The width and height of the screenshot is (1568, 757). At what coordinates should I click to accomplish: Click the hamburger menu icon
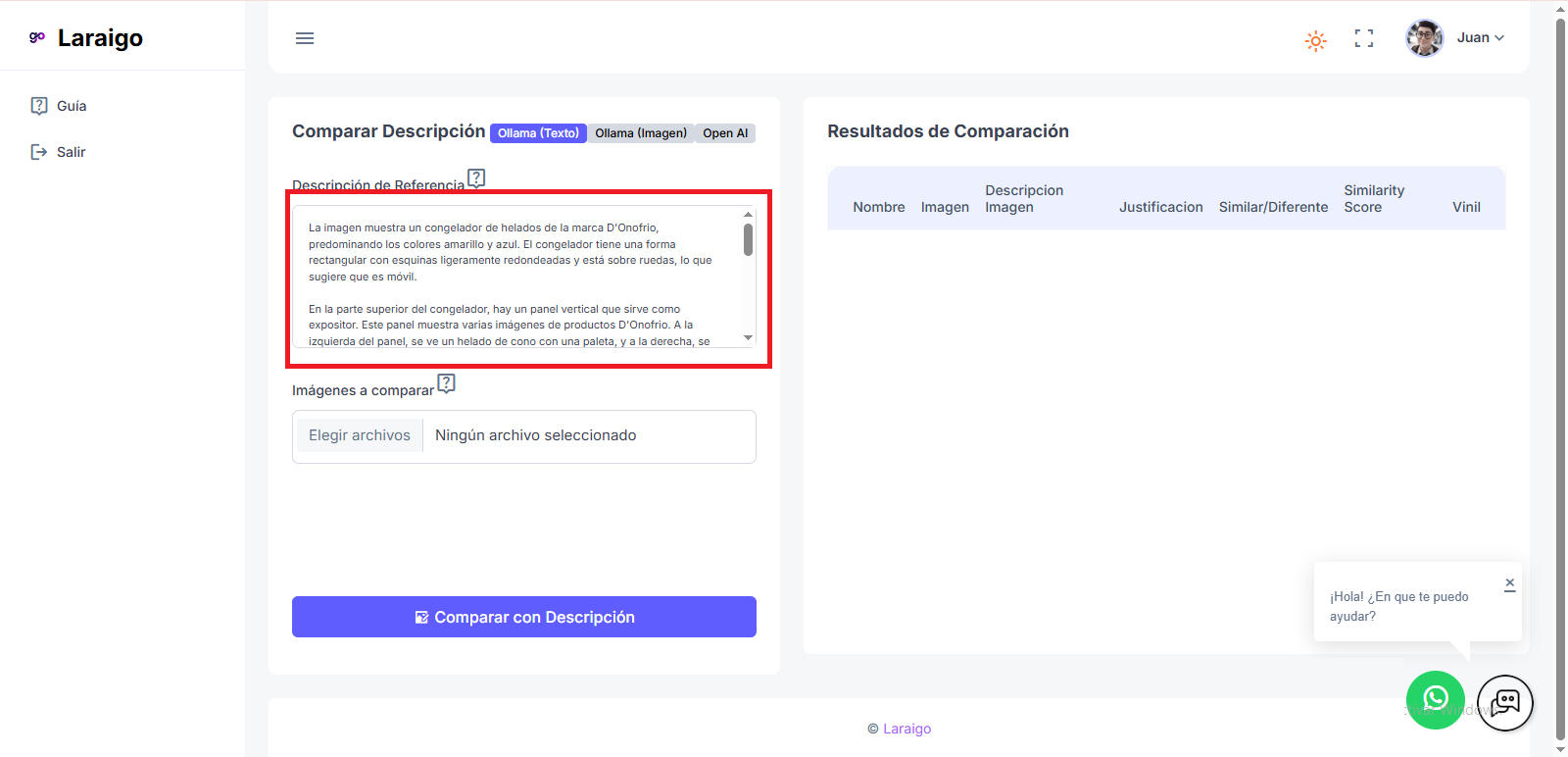305,38
